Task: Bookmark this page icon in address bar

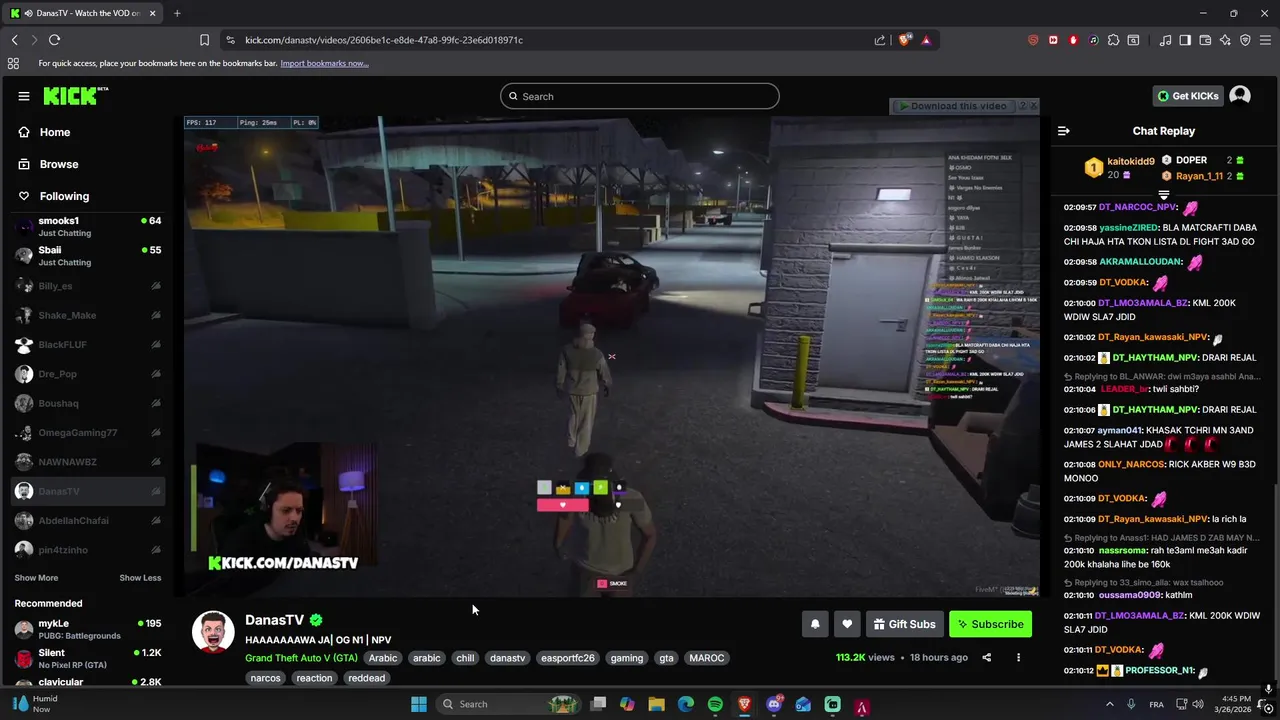Action: tap(204, 40)
